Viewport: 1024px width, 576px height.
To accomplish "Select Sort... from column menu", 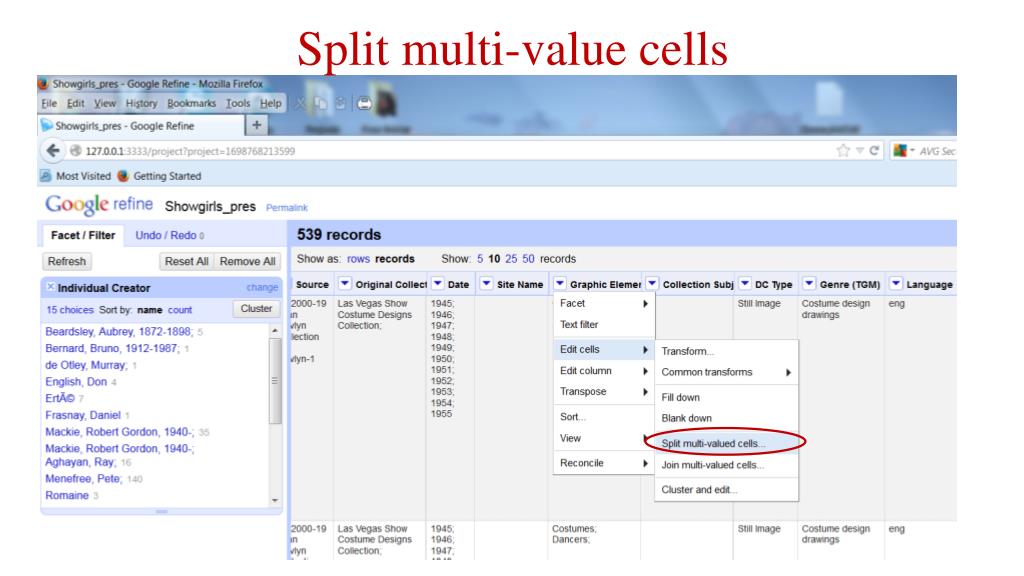I will tap(603, 417).
